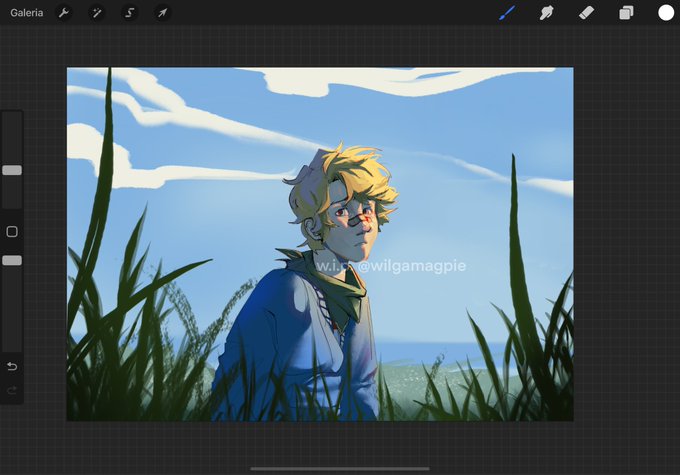Activate the Selection S-shaped tool
680x475 pixels.
point(129,13)
